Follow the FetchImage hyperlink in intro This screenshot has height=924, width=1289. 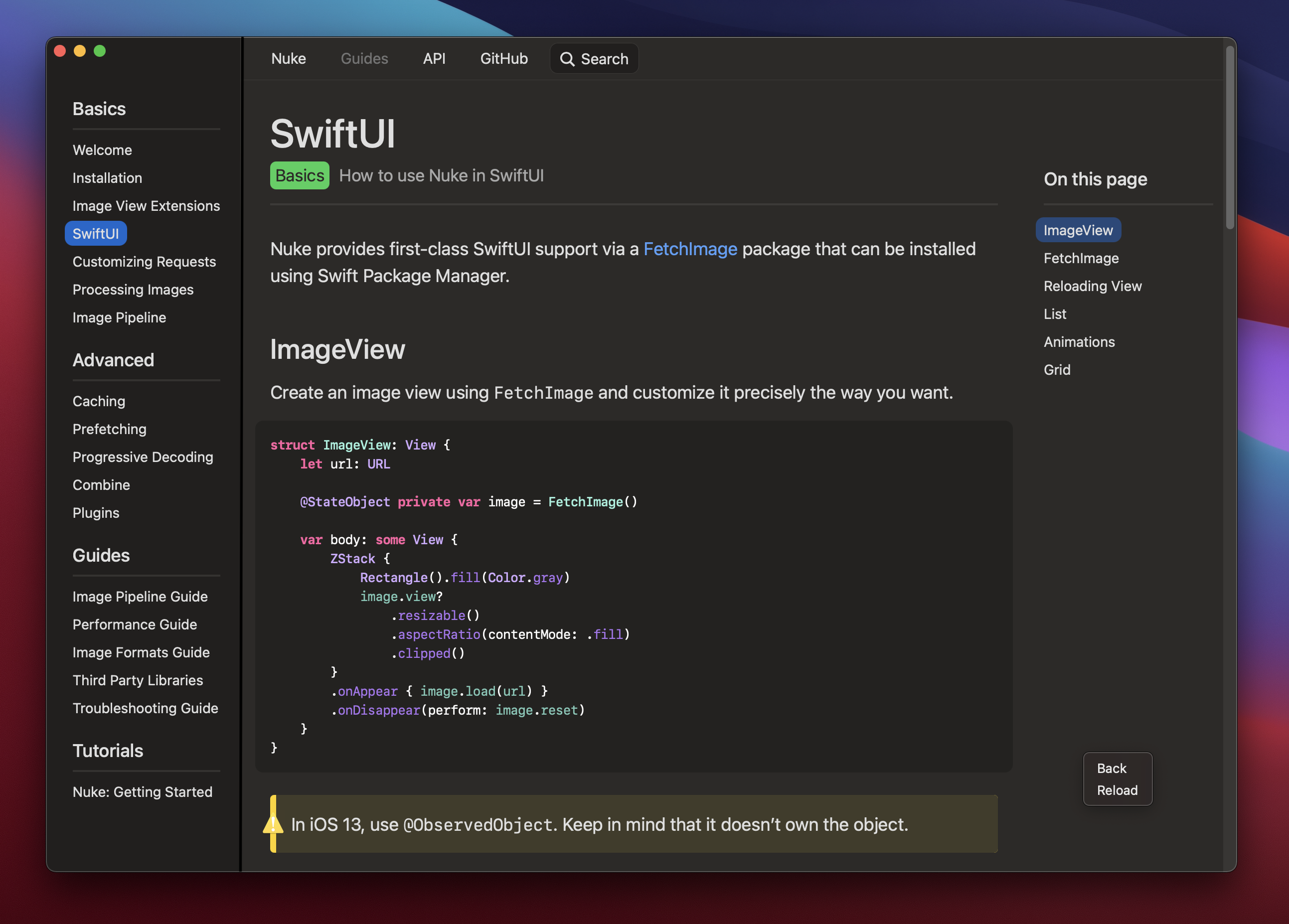click(690, 249)
